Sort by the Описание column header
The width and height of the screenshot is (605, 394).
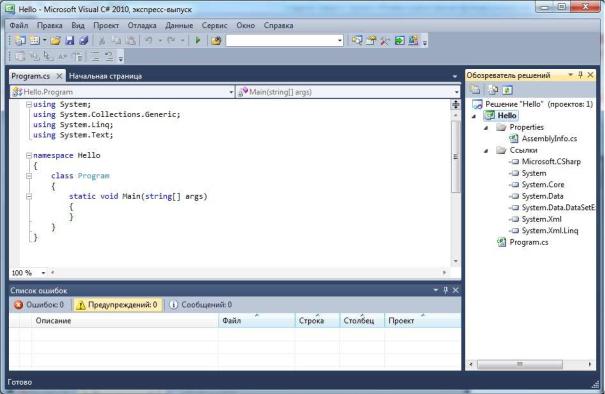pyautogui.click(x=125, y=321)
